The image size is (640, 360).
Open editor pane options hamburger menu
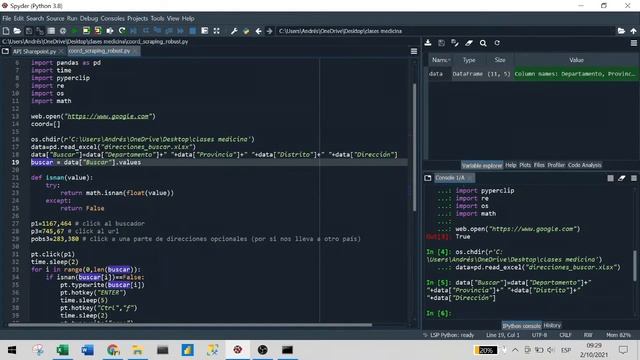click(x=414, y=51)
